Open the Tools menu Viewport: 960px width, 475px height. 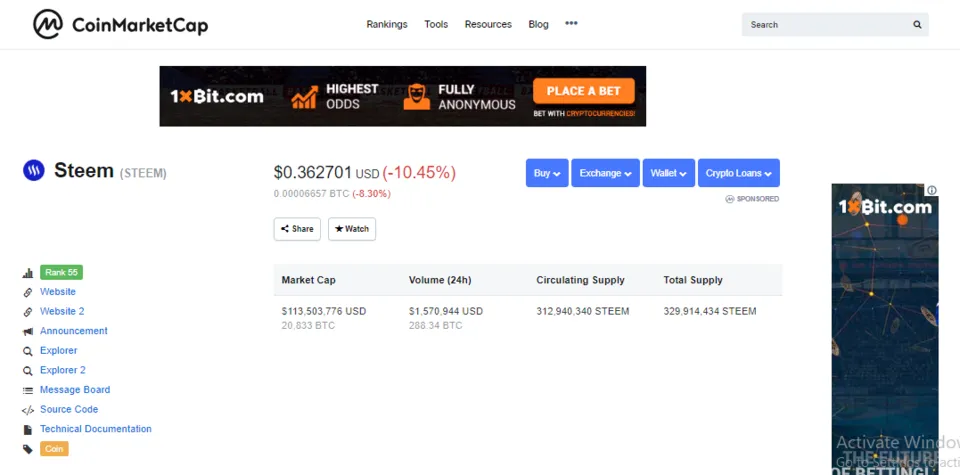click(x=436, y=24)
